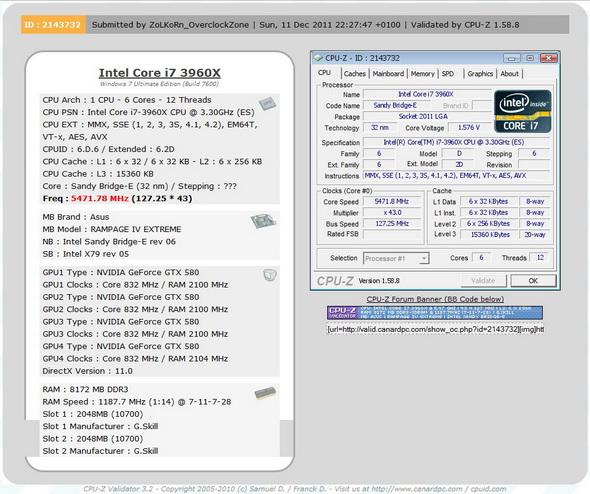Open the Mainboard tab
This screenshot has height=494, width=590.
pyautogui.click(x=388, y=74)
